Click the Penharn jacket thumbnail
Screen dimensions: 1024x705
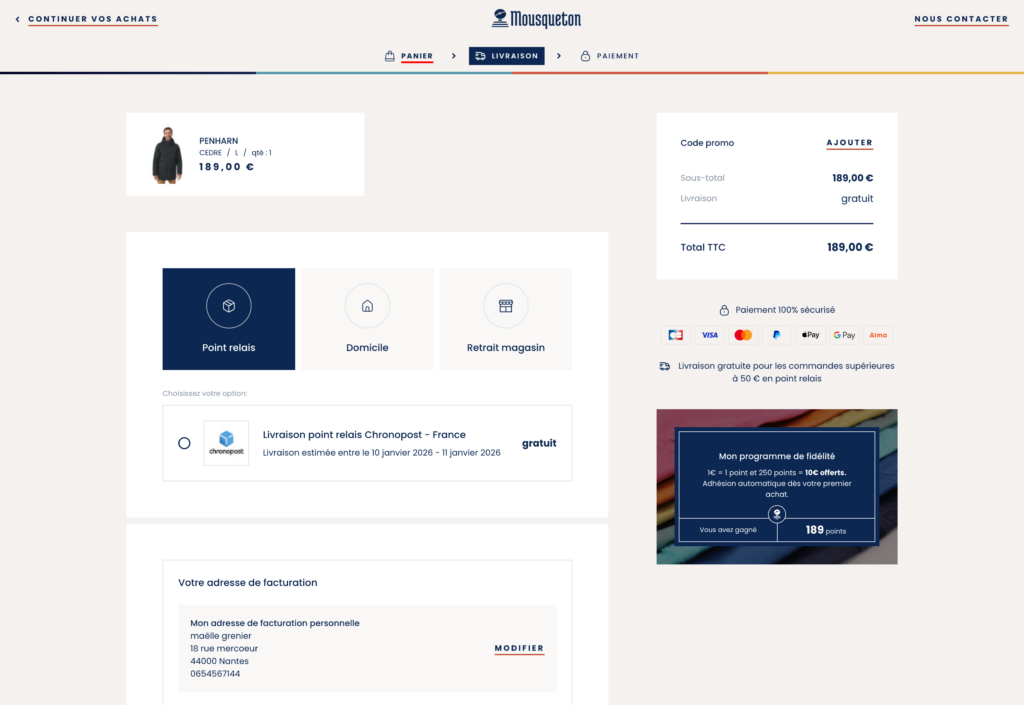167,155
